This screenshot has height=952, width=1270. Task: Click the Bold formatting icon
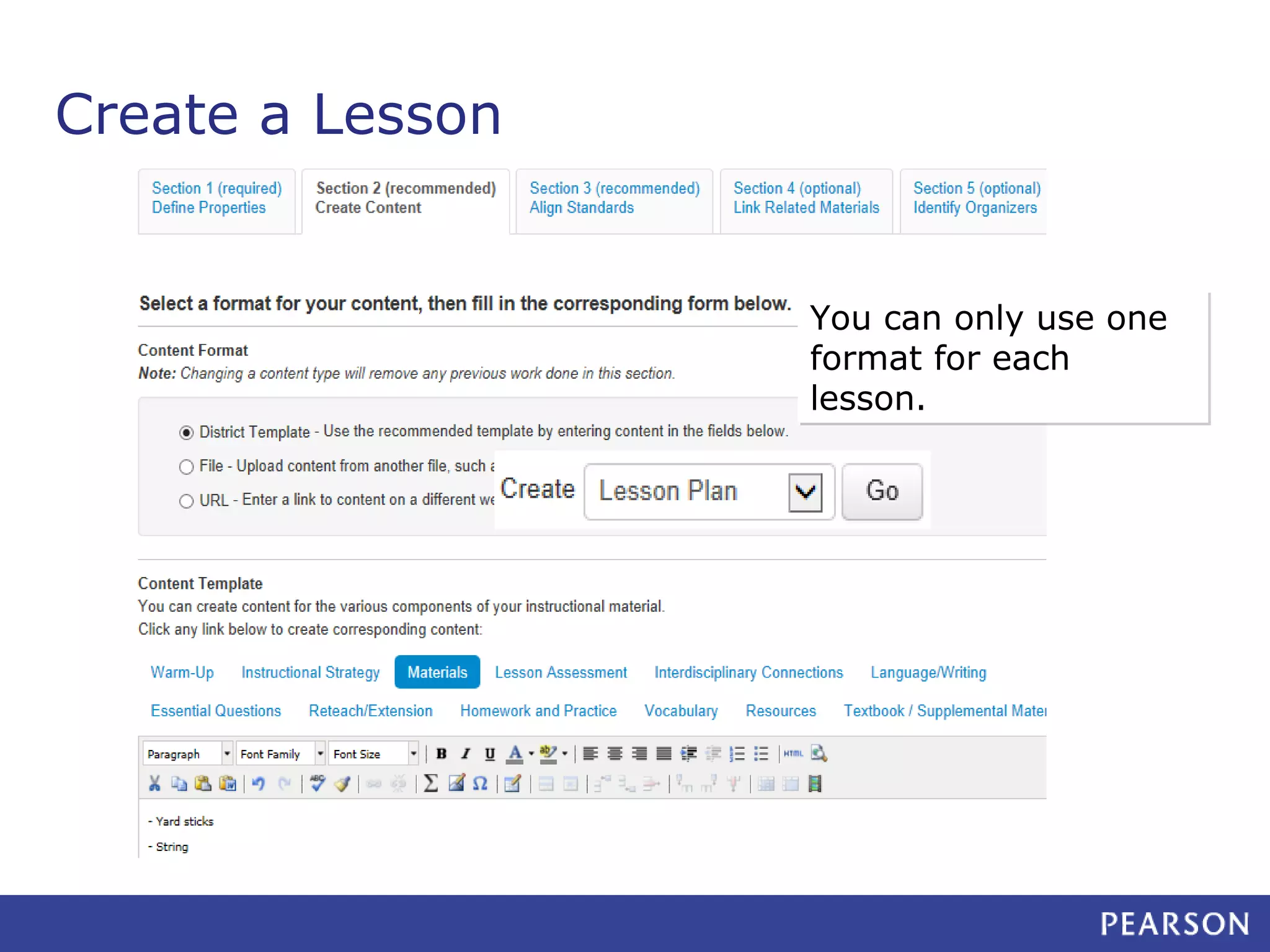(442, 754)
